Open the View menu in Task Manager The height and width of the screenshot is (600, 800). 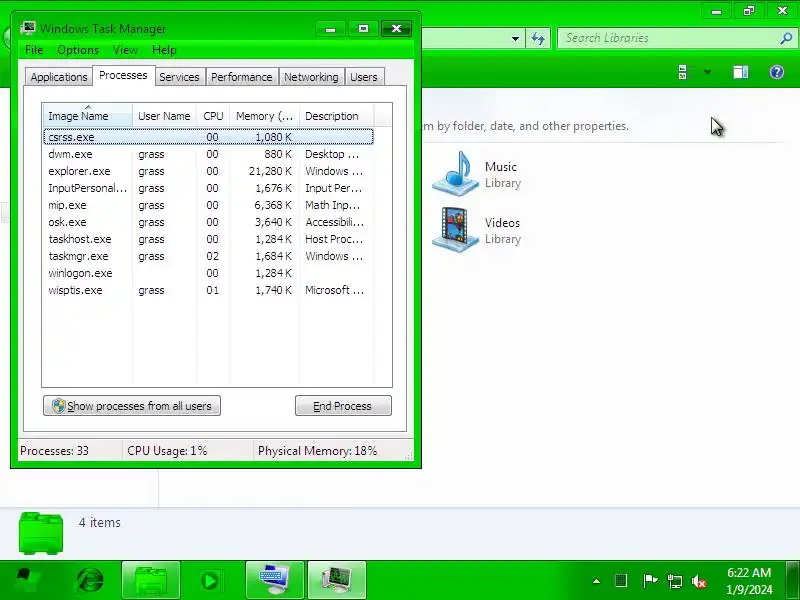125,50
